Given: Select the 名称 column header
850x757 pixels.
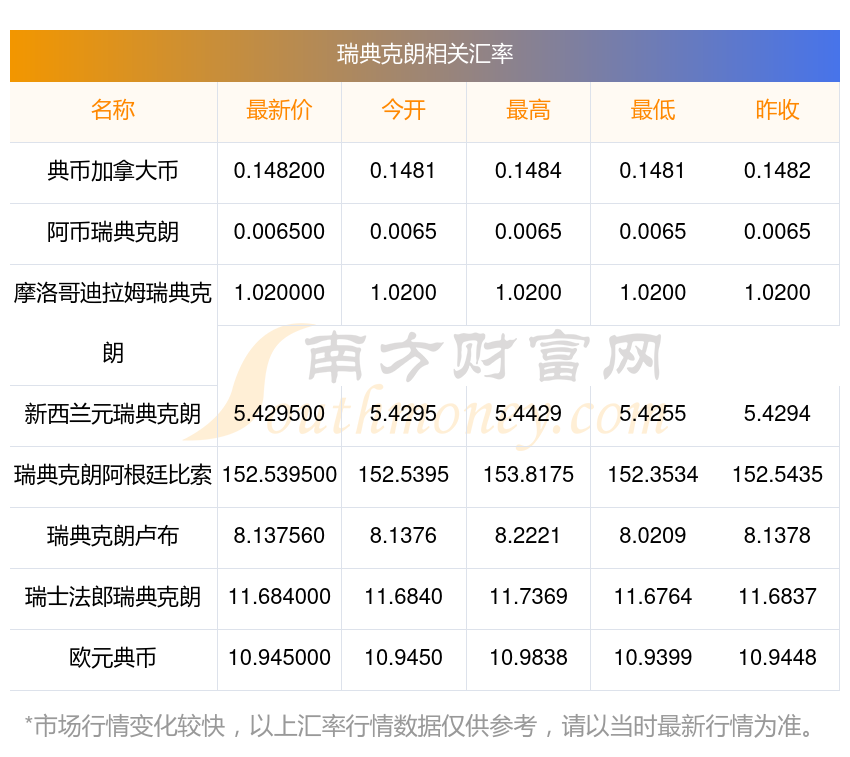Looking at the screenshot, I should 113,110.
